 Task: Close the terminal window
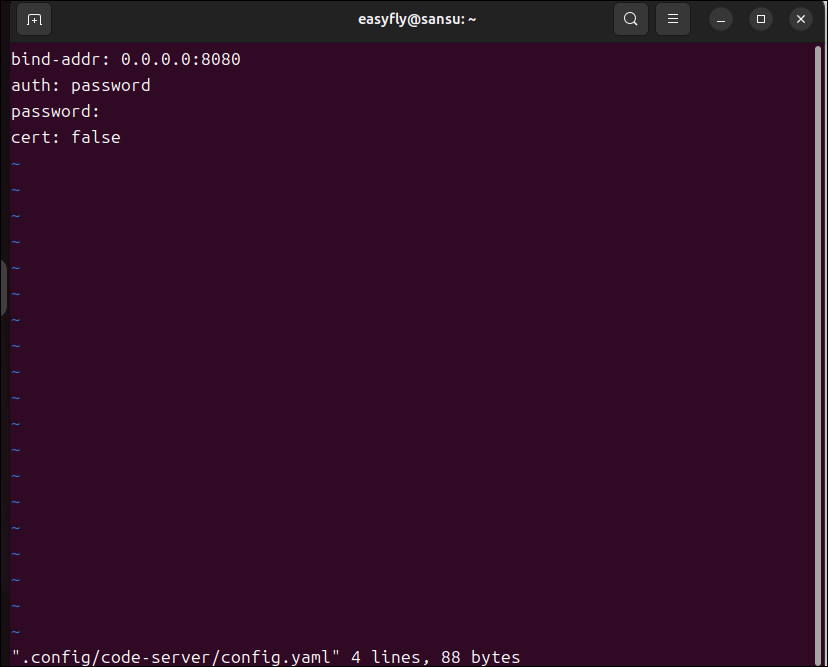tap(801, 20)
